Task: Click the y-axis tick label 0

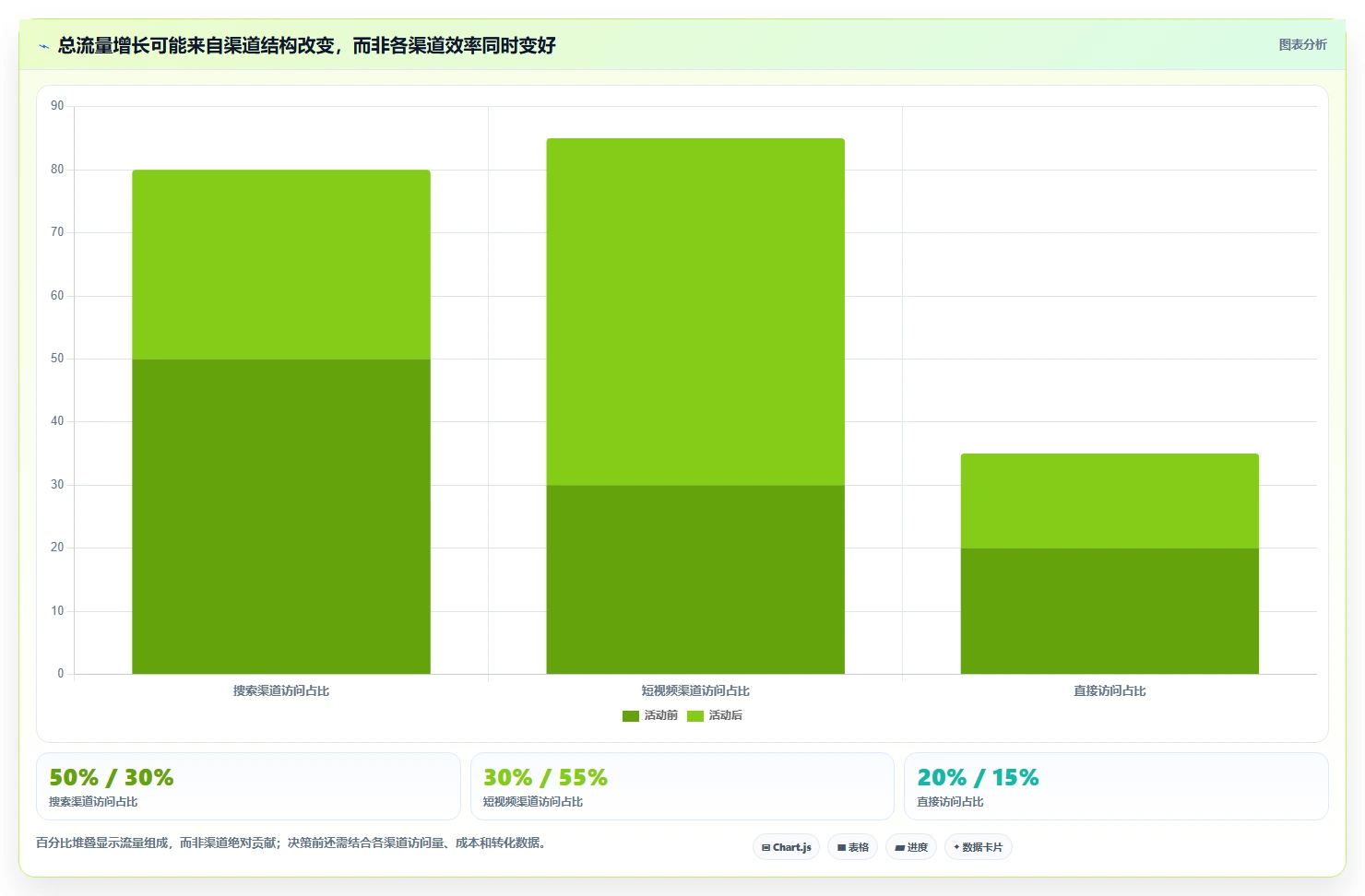Action: point(61,674)
